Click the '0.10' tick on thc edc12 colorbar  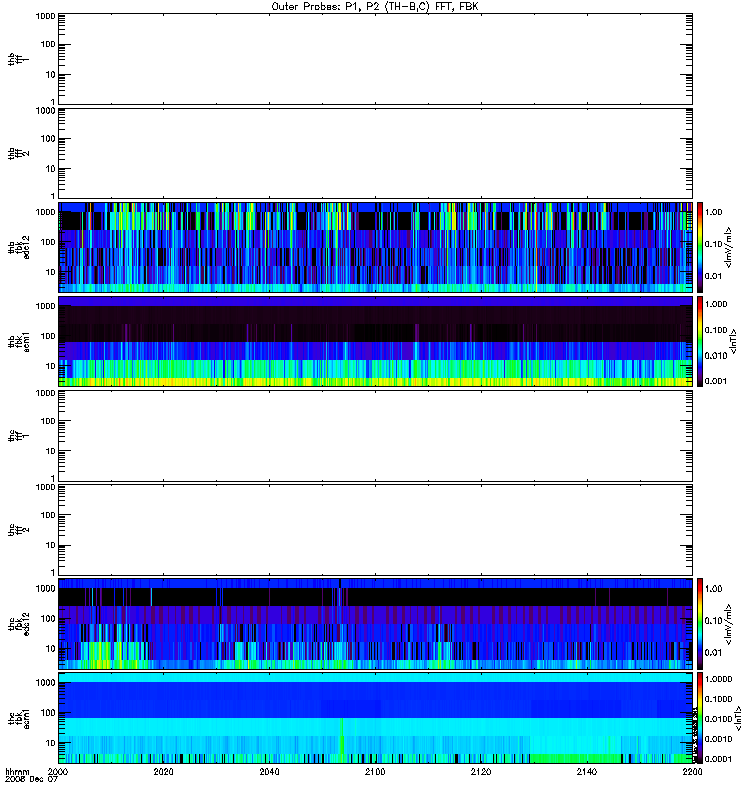(x=713, y=620)
